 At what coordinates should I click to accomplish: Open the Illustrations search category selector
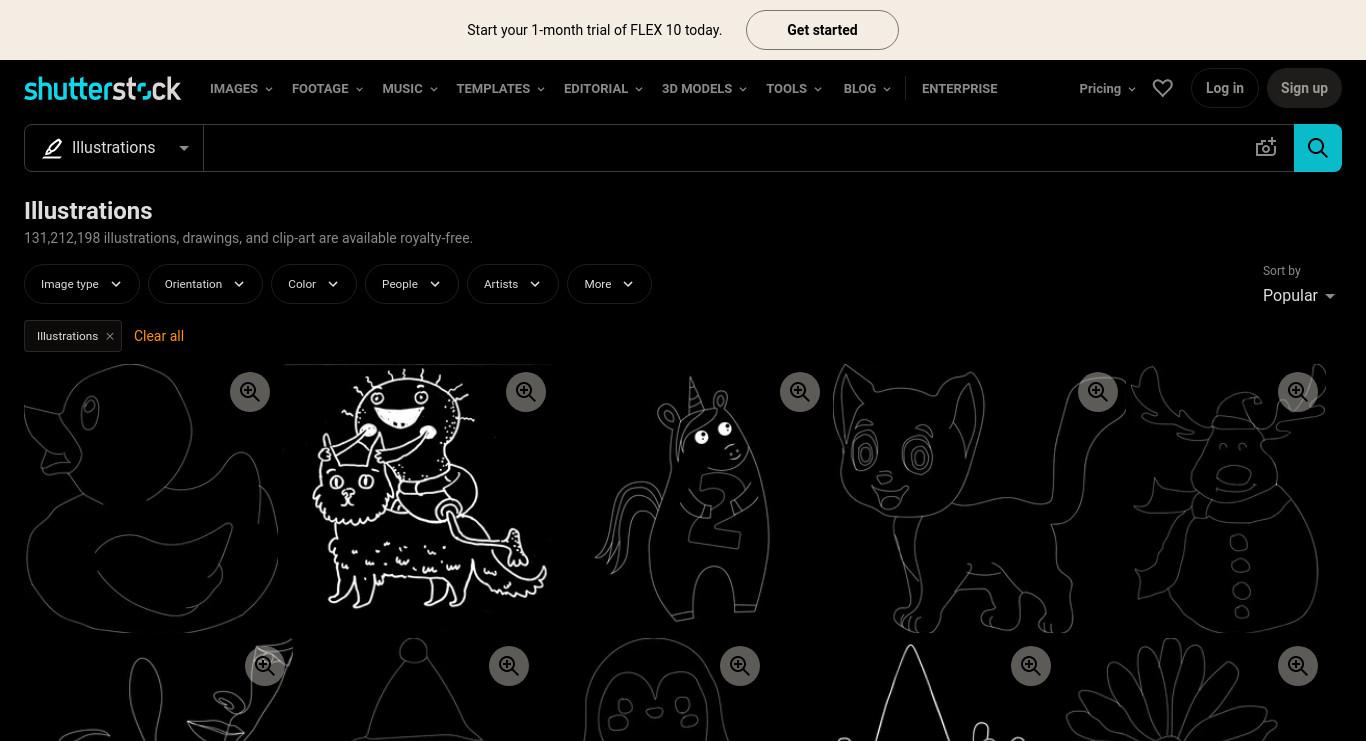[114, 148]
